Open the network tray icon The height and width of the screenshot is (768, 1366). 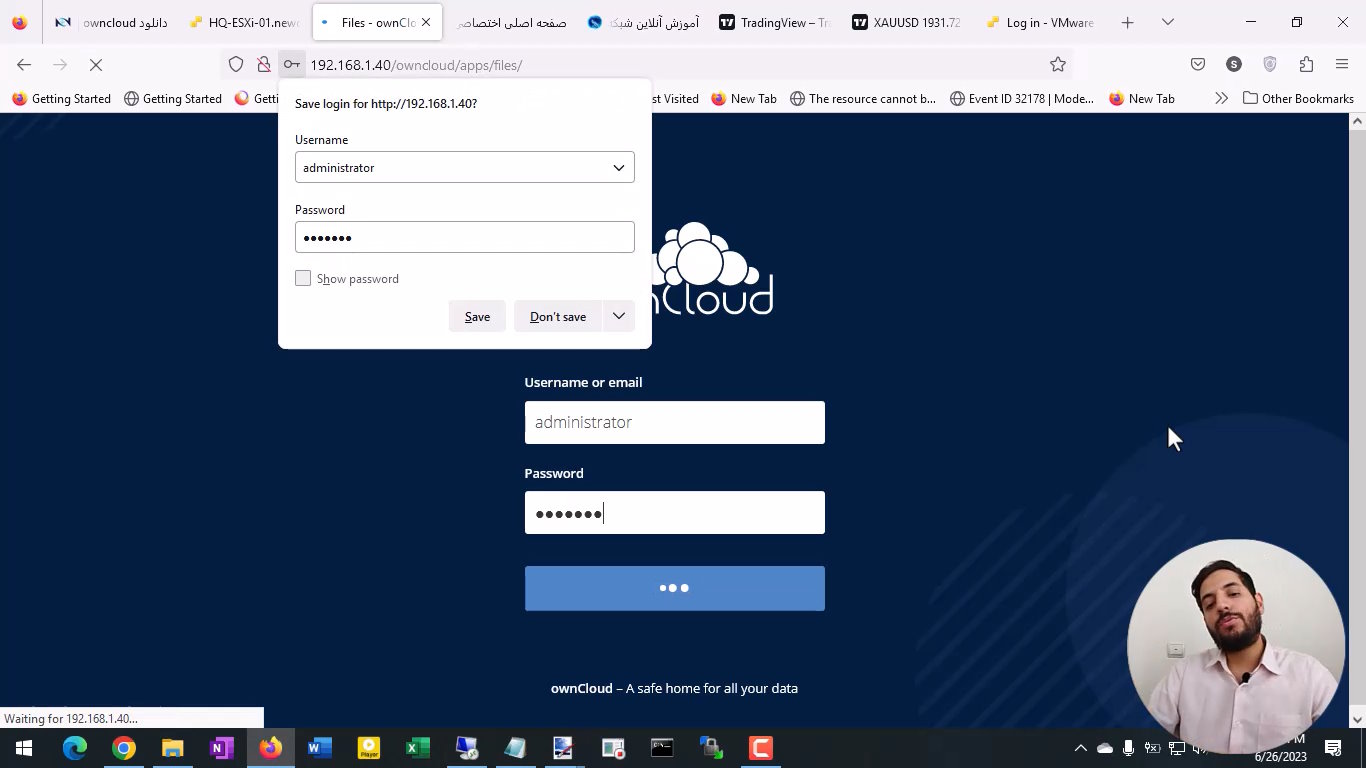click(x=1177, y=748)
